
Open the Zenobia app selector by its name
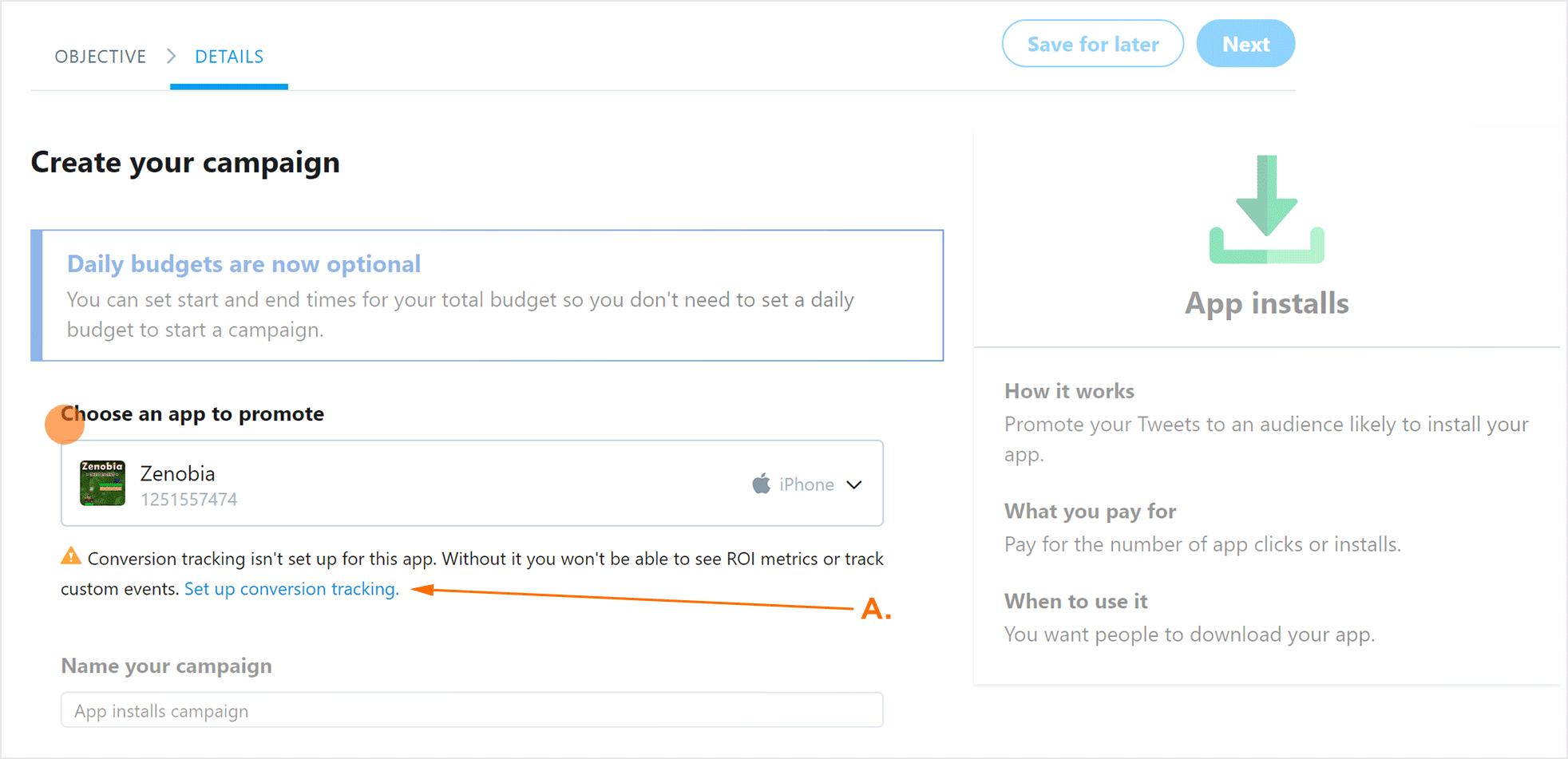177,473
